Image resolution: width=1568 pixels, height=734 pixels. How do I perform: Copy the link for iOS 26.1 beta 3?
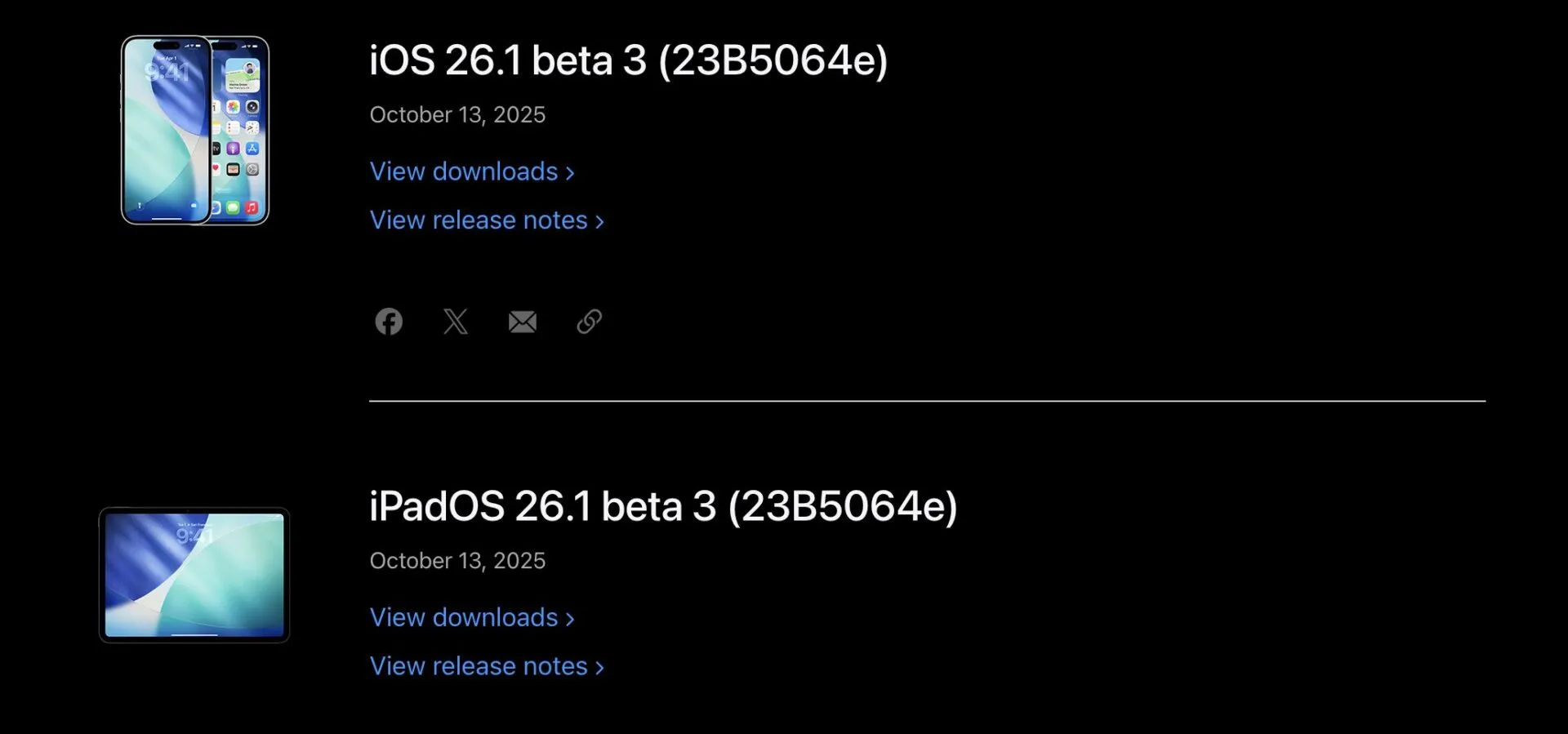point(589,322)
